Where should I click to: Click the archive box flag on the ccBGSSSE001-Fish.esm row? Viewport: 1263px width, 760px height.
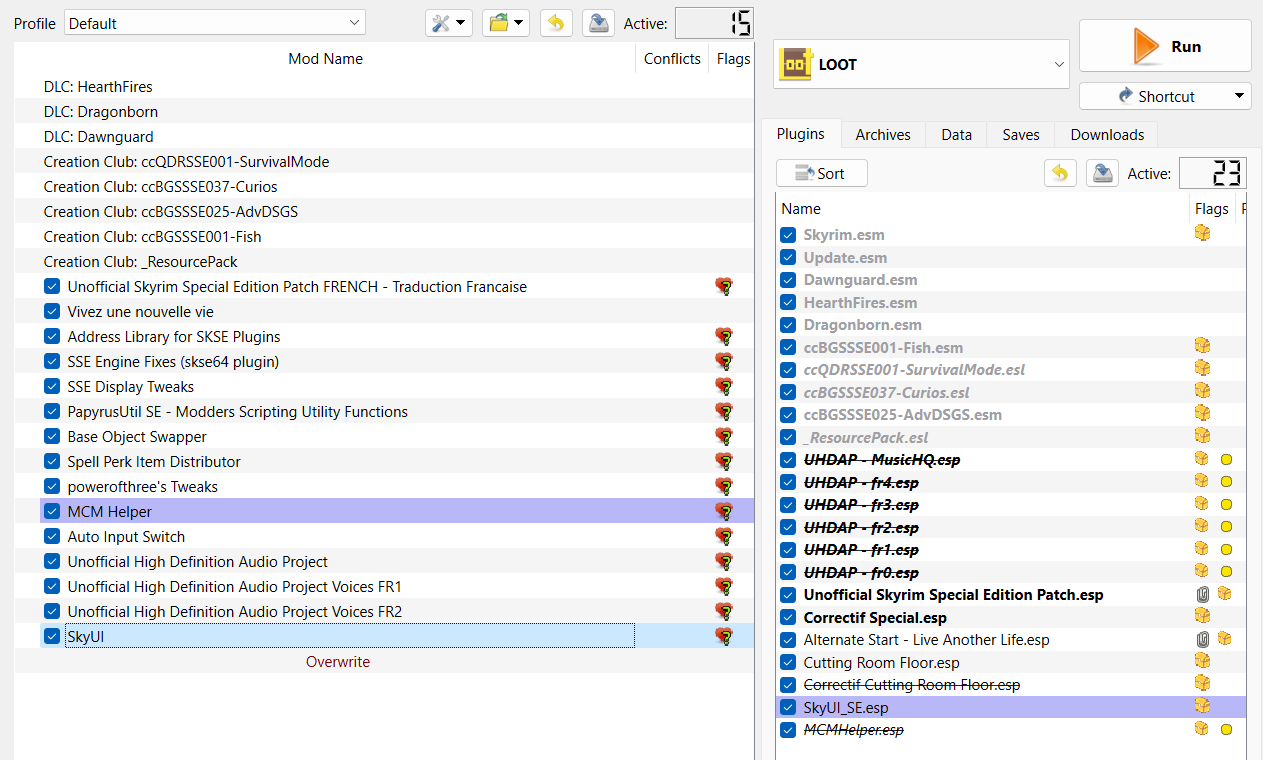[1202, 345]
